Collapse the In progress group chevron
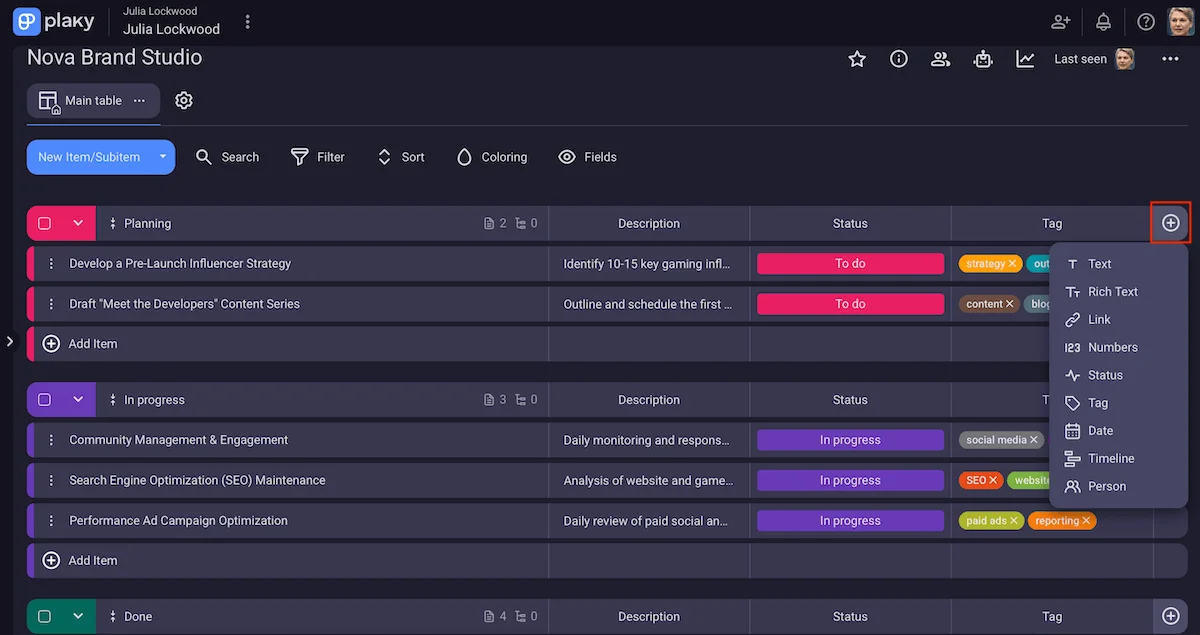Image resolution: width=1200 pixels, height=635 pixels. (78, 399)
